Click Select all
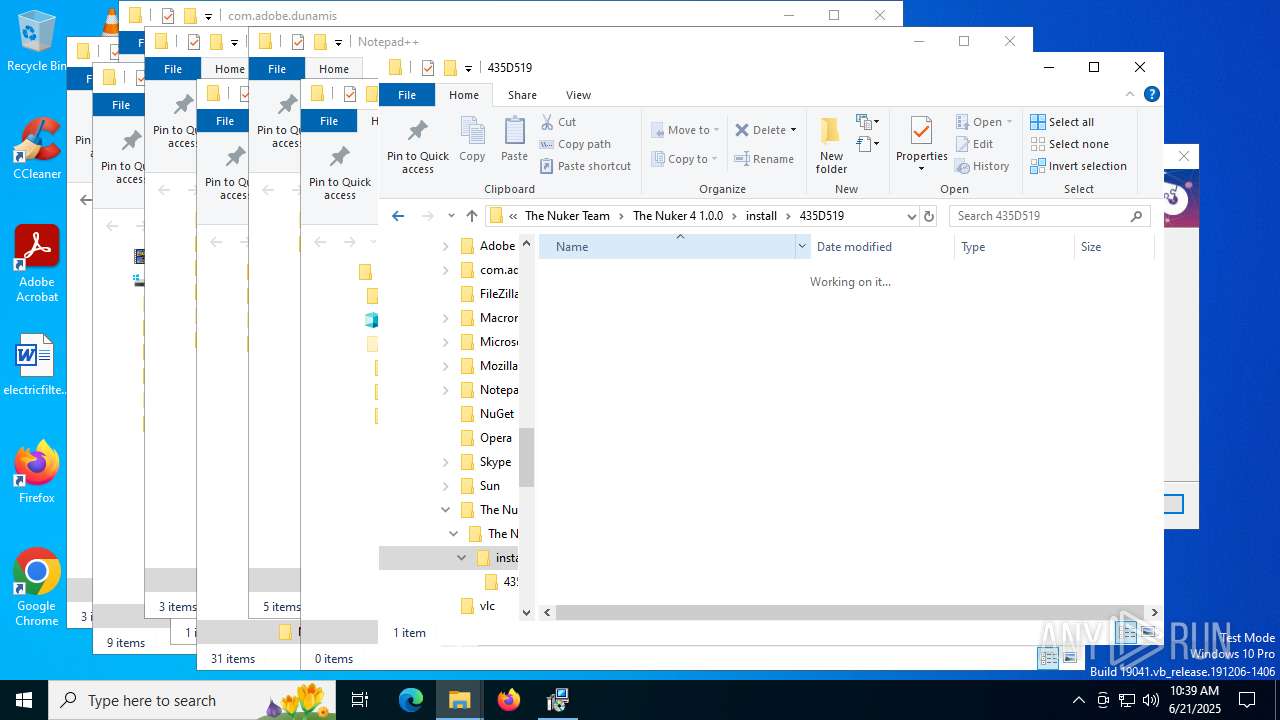Viewport: 1280px width, 720px height. [x=1062, y=122]
